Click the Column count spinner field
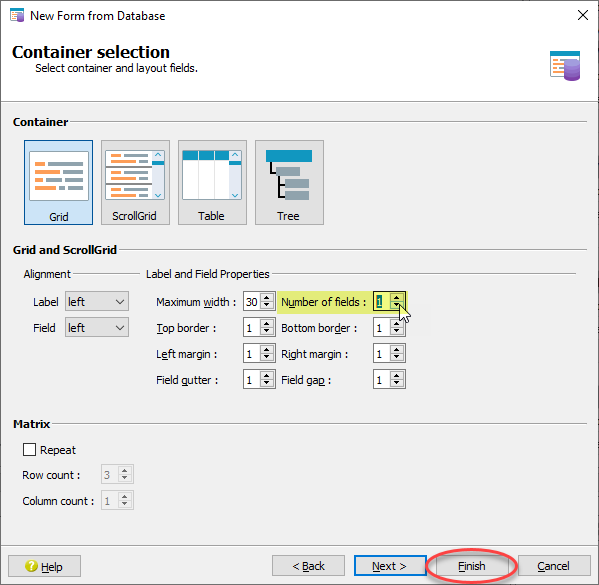 tap(117, 501)
